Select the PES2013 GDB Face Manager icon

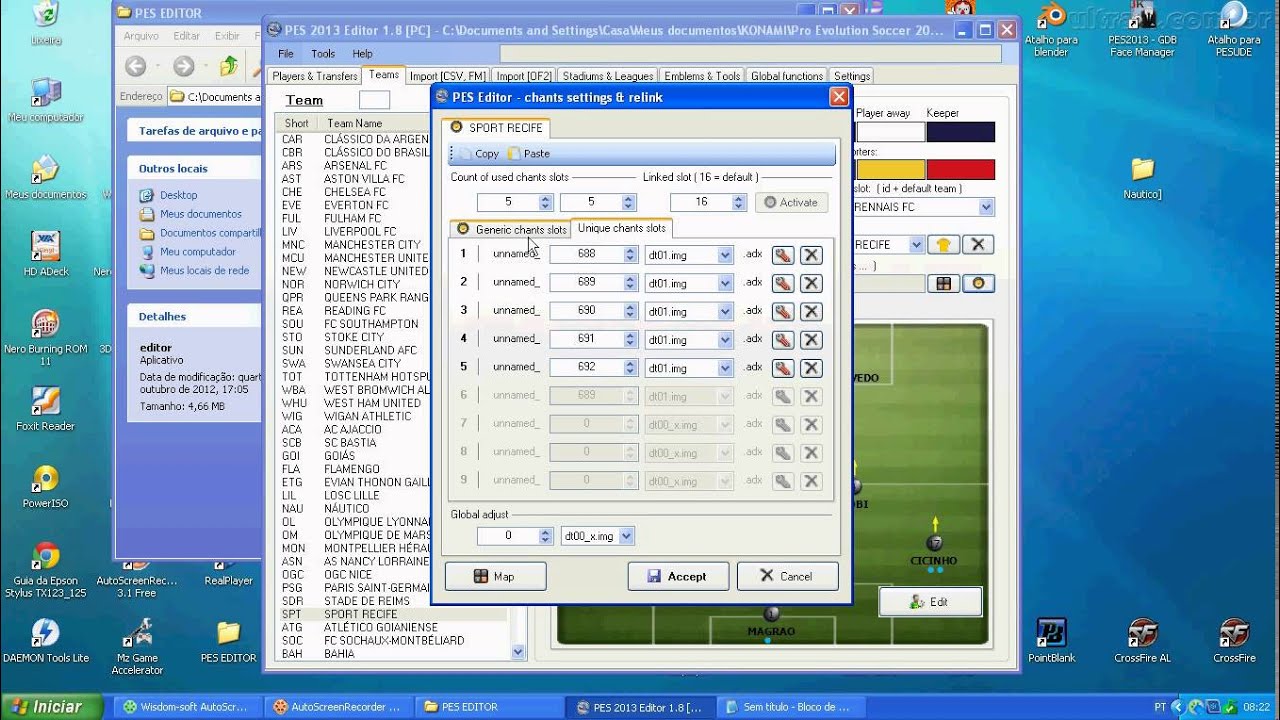(1142, 29)
